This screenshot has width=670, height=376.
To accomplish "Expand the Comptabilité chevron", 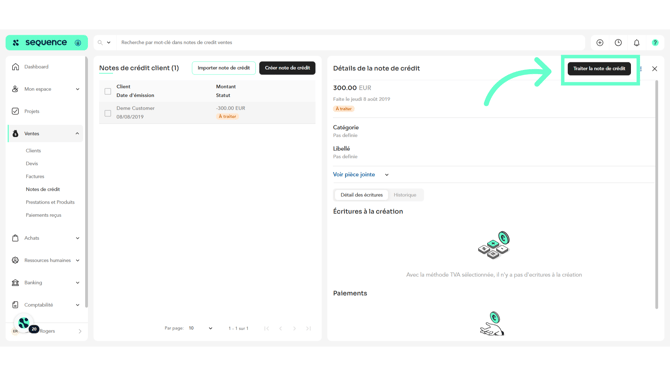I will tap(77, 305).
